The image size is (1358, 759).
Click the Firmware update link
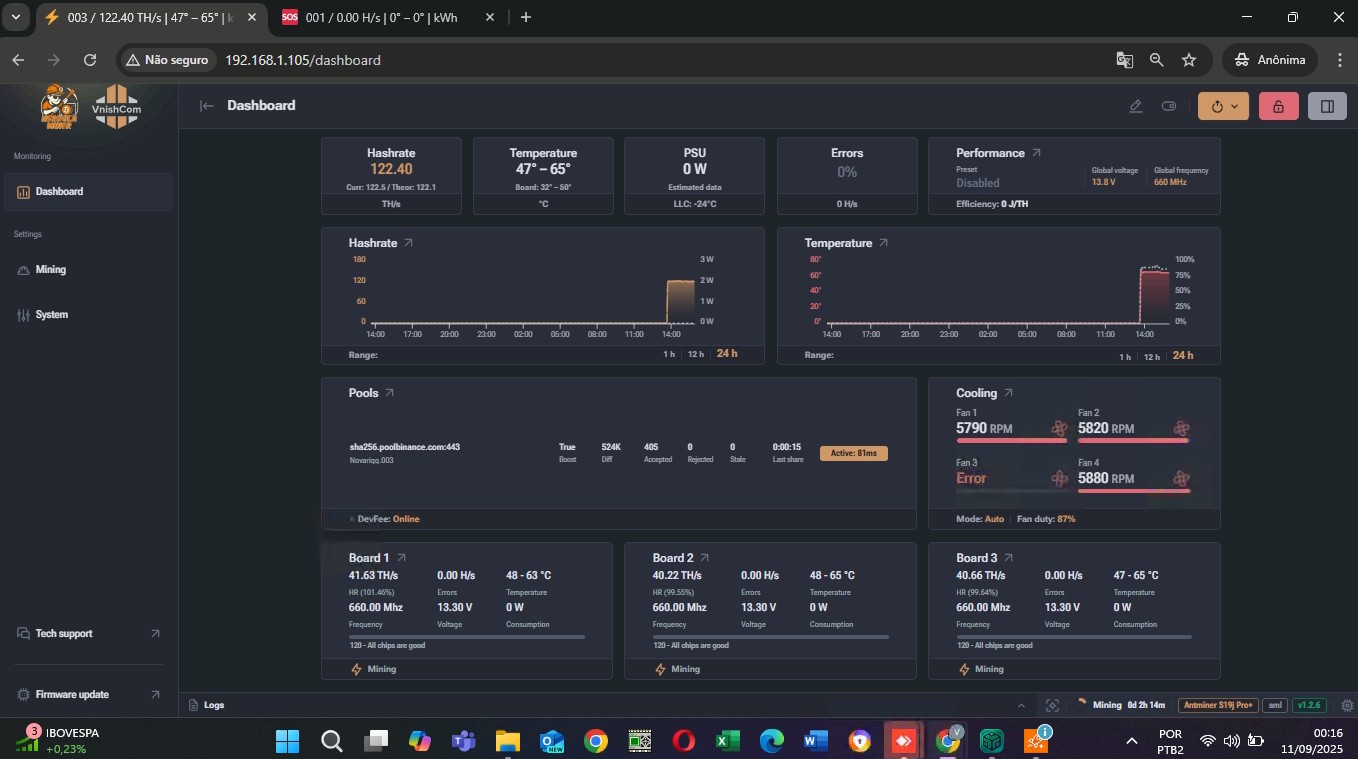pos(72,695)
